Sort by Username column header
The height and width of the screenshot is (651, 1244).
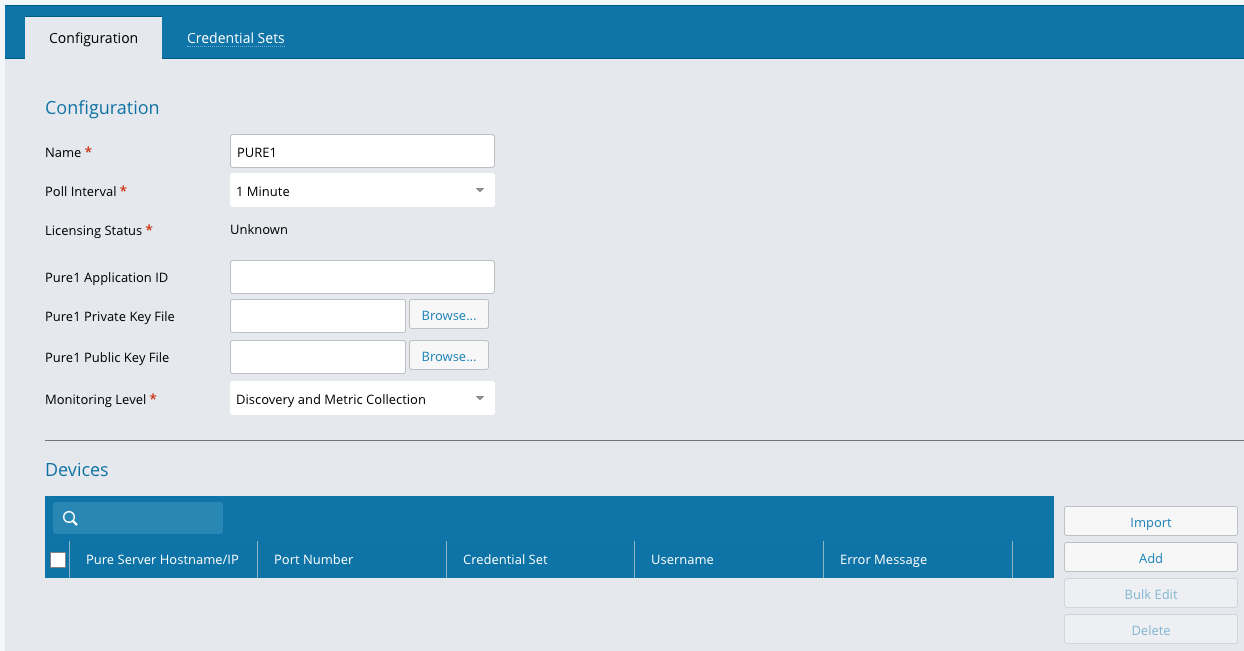(729, 559)
